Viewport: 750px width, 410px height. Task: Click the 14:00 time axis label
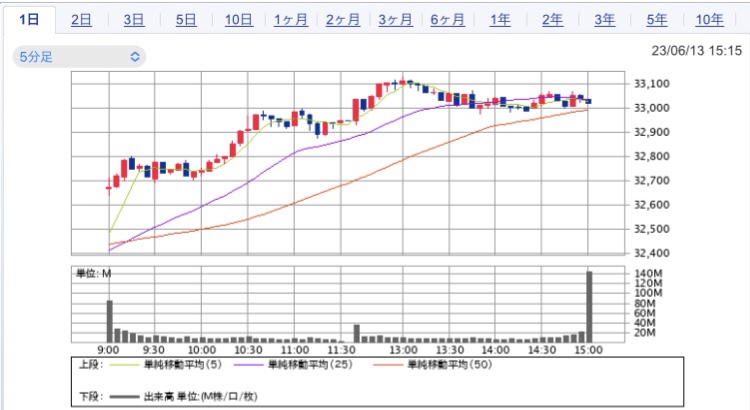[495, 350]
